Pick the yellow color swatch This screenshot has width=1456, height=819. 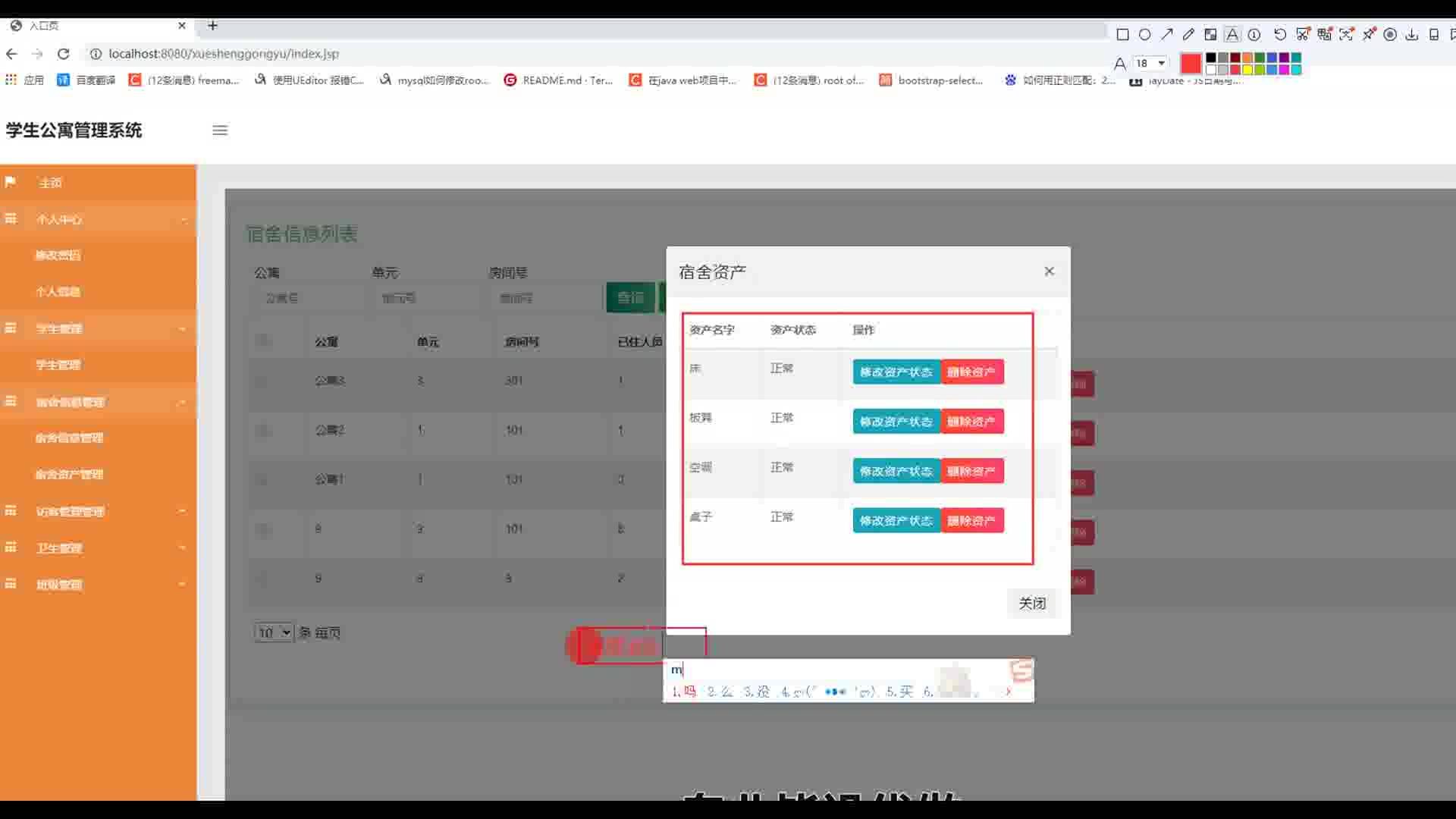coord(1247,70)
